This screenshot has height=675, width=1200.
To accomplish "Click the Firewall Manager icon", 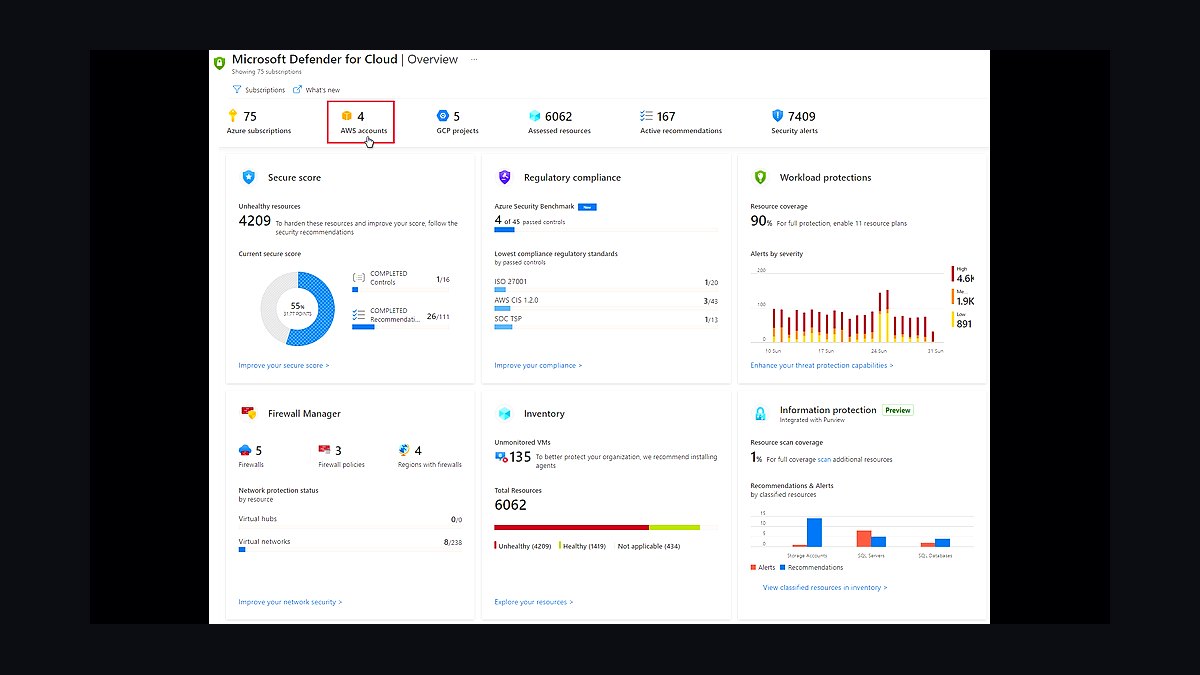I will click(248, 413).
